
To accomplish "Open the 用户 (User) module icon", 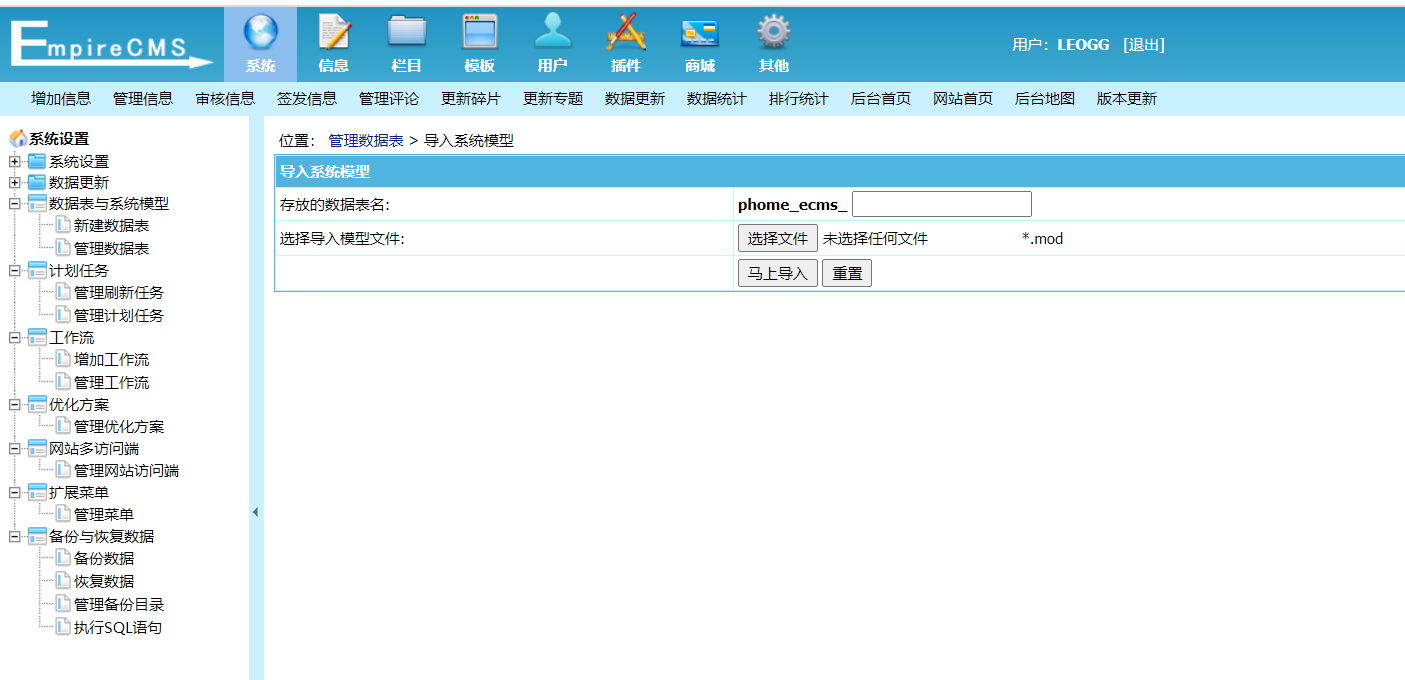I will click(553, 38).
